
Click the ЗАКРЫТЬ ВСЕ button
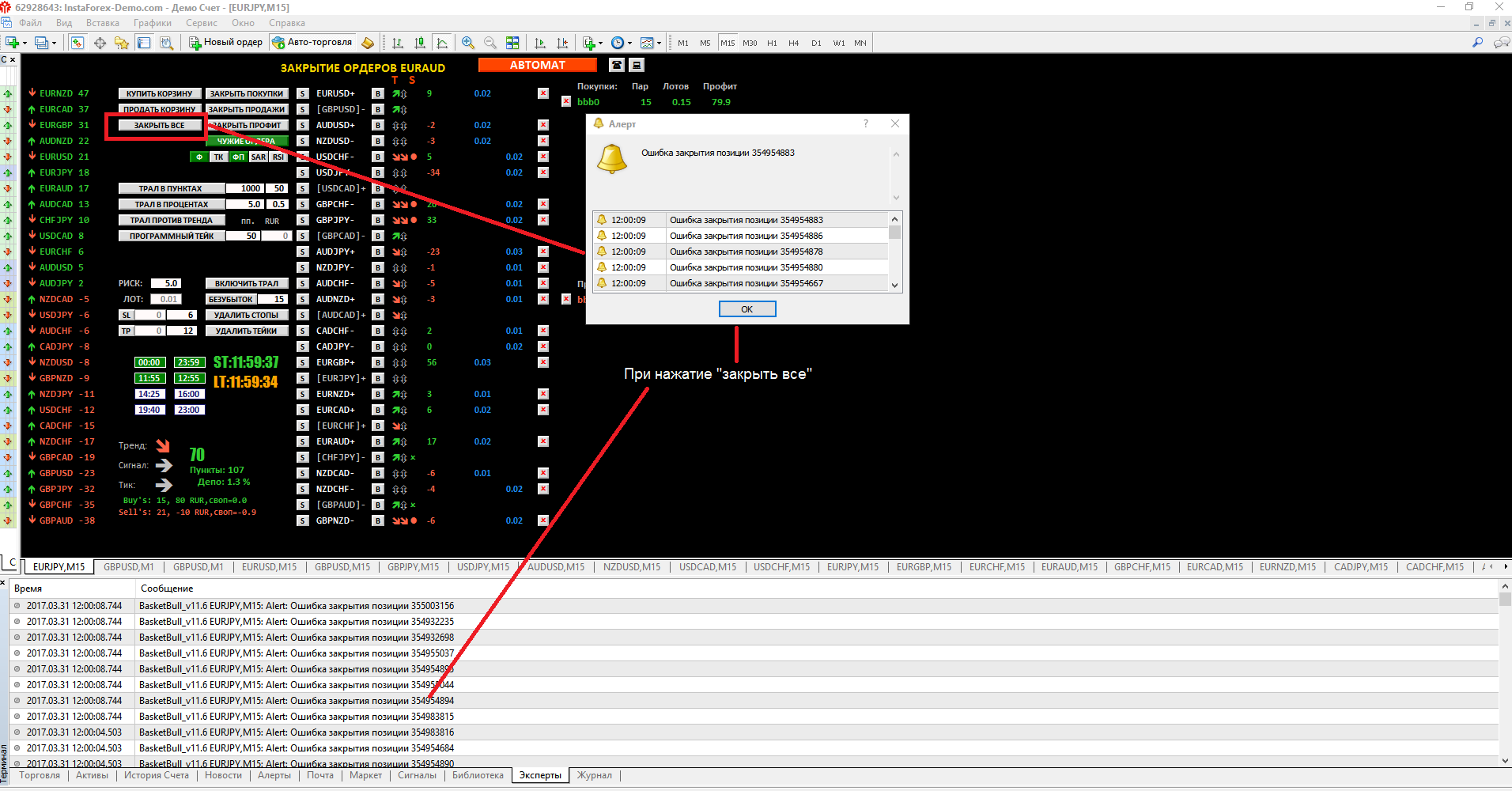[x=159, y=125]
